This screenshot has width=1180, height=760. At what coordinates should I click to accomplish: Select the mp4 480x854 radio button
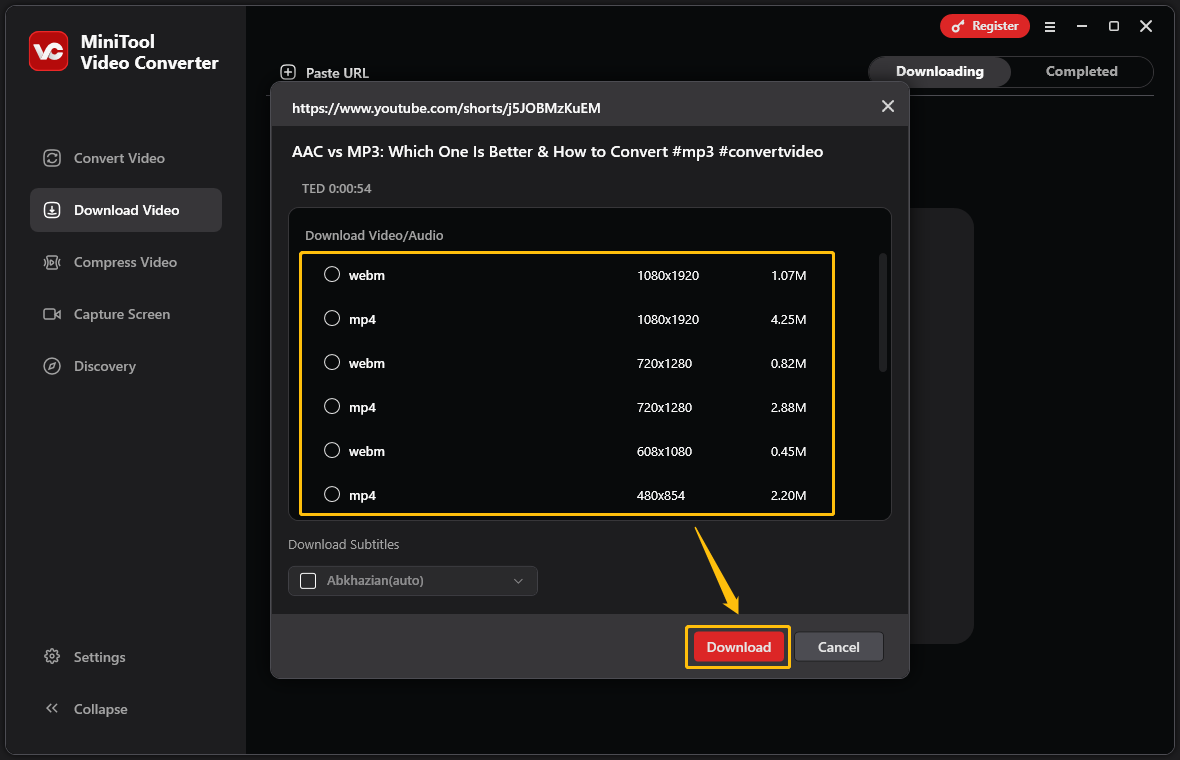click(332, 494)
